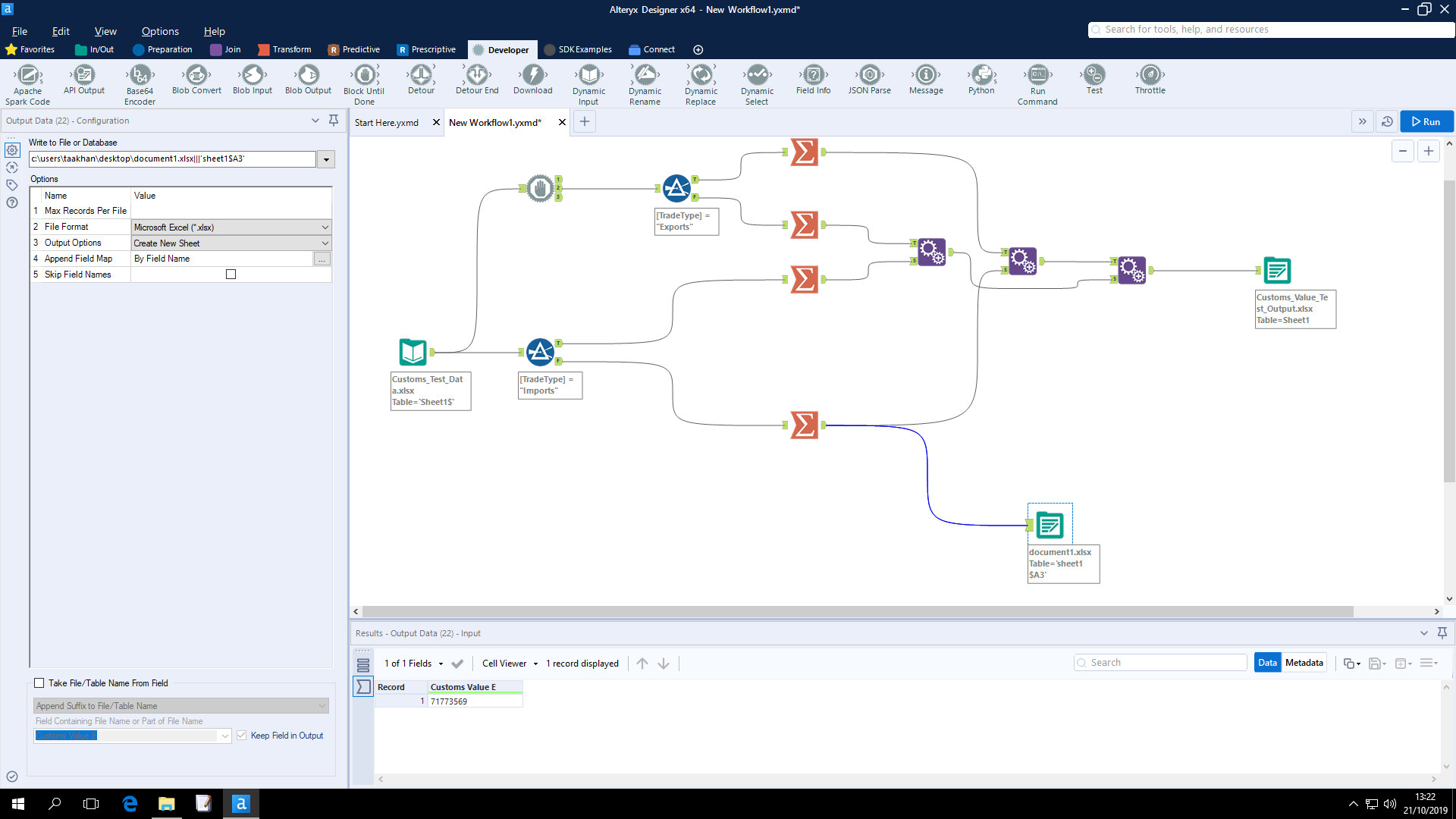1456x819 pixels.
Task: Expand the Append Suffix to File/Table Name dropdown
Action: click(181, 706)
